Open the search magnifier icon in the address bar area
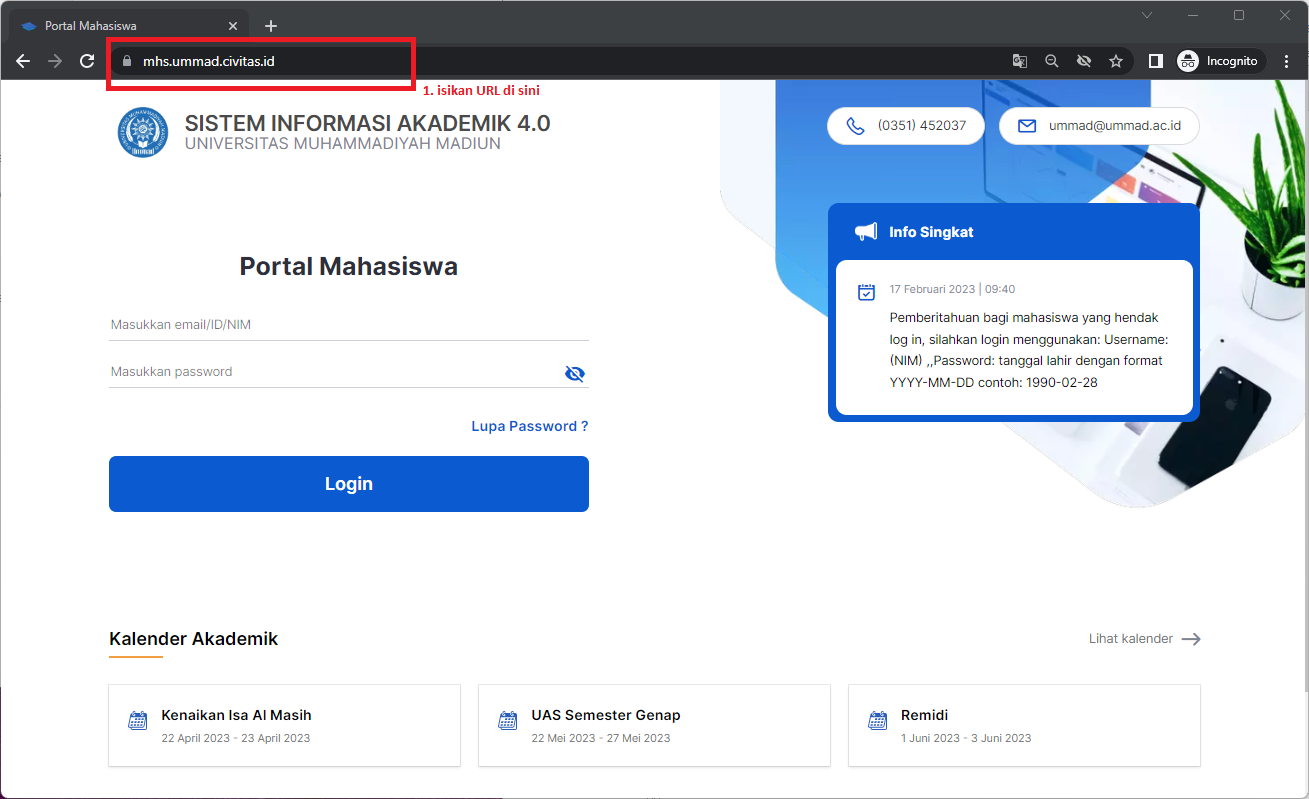The width and height of the screenshot is (1309, 799). coord(1051,61)
